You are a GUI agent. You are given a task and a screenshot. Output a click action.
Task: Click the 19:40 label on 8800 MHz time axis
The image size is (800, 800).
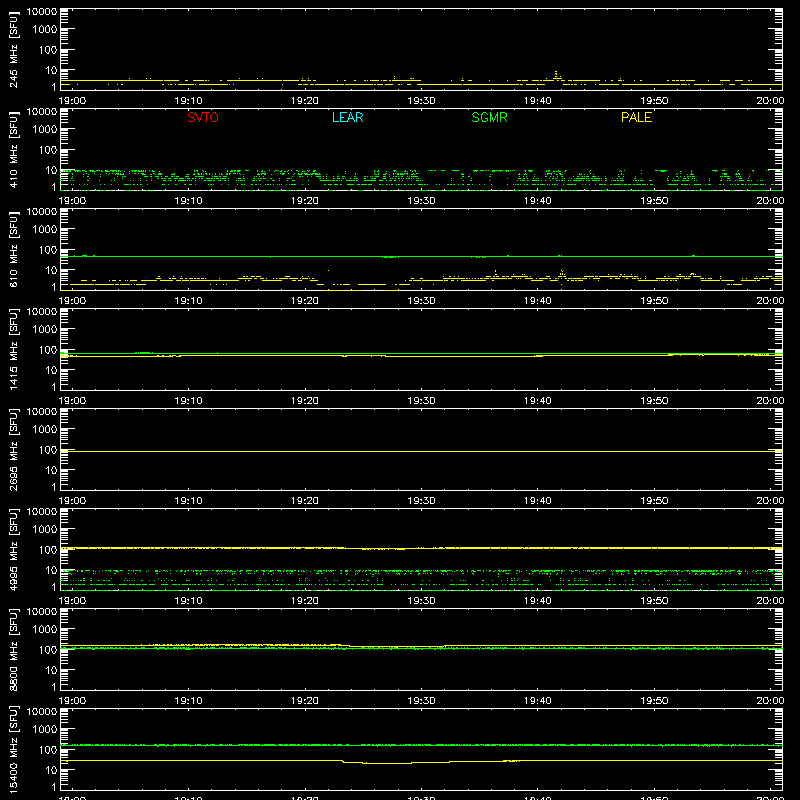(538, 701)
